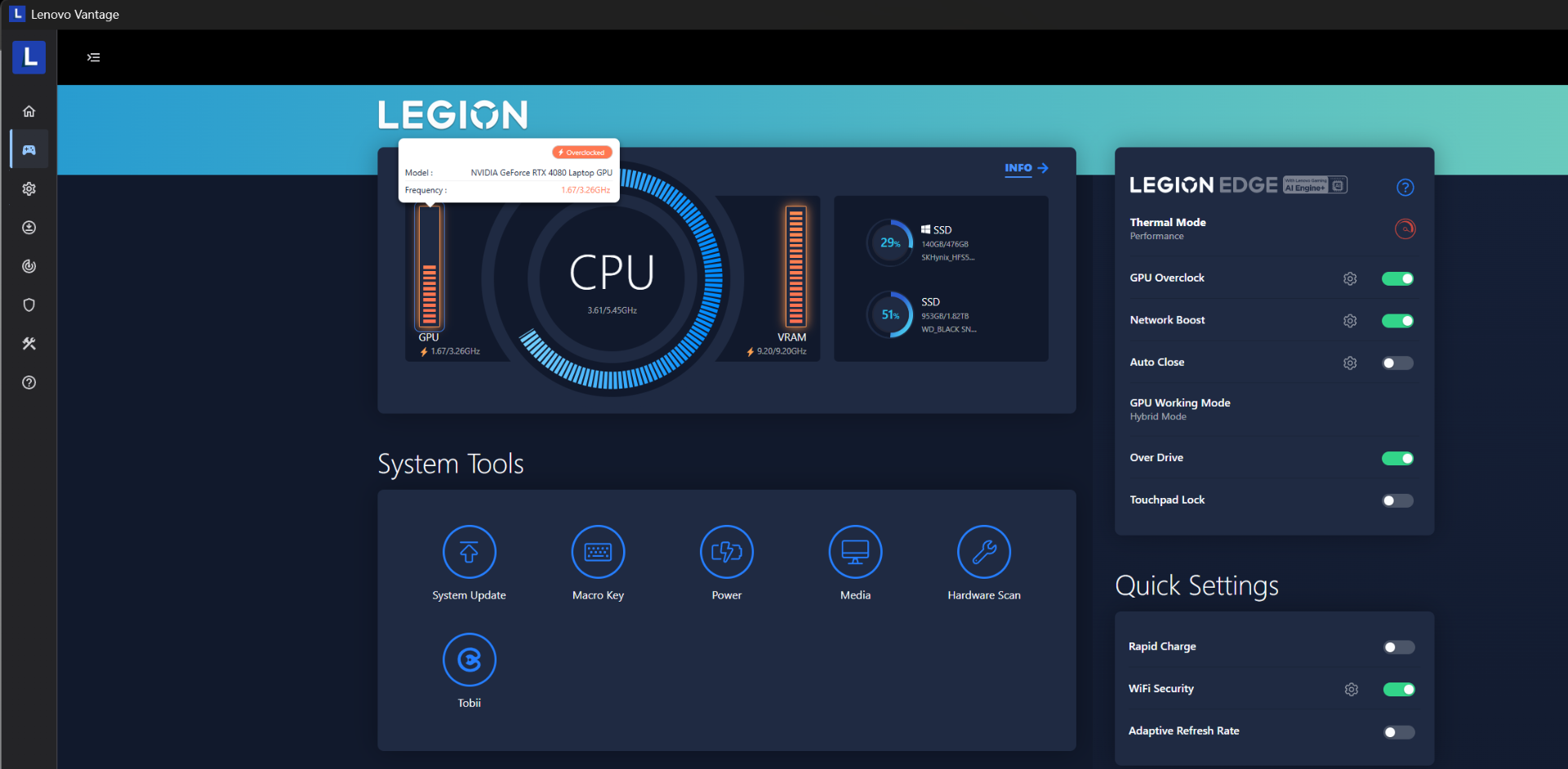Turn off Network Boost switch
The width and height of the screenshot is (1568, 769).
(x=1397, y=321)
